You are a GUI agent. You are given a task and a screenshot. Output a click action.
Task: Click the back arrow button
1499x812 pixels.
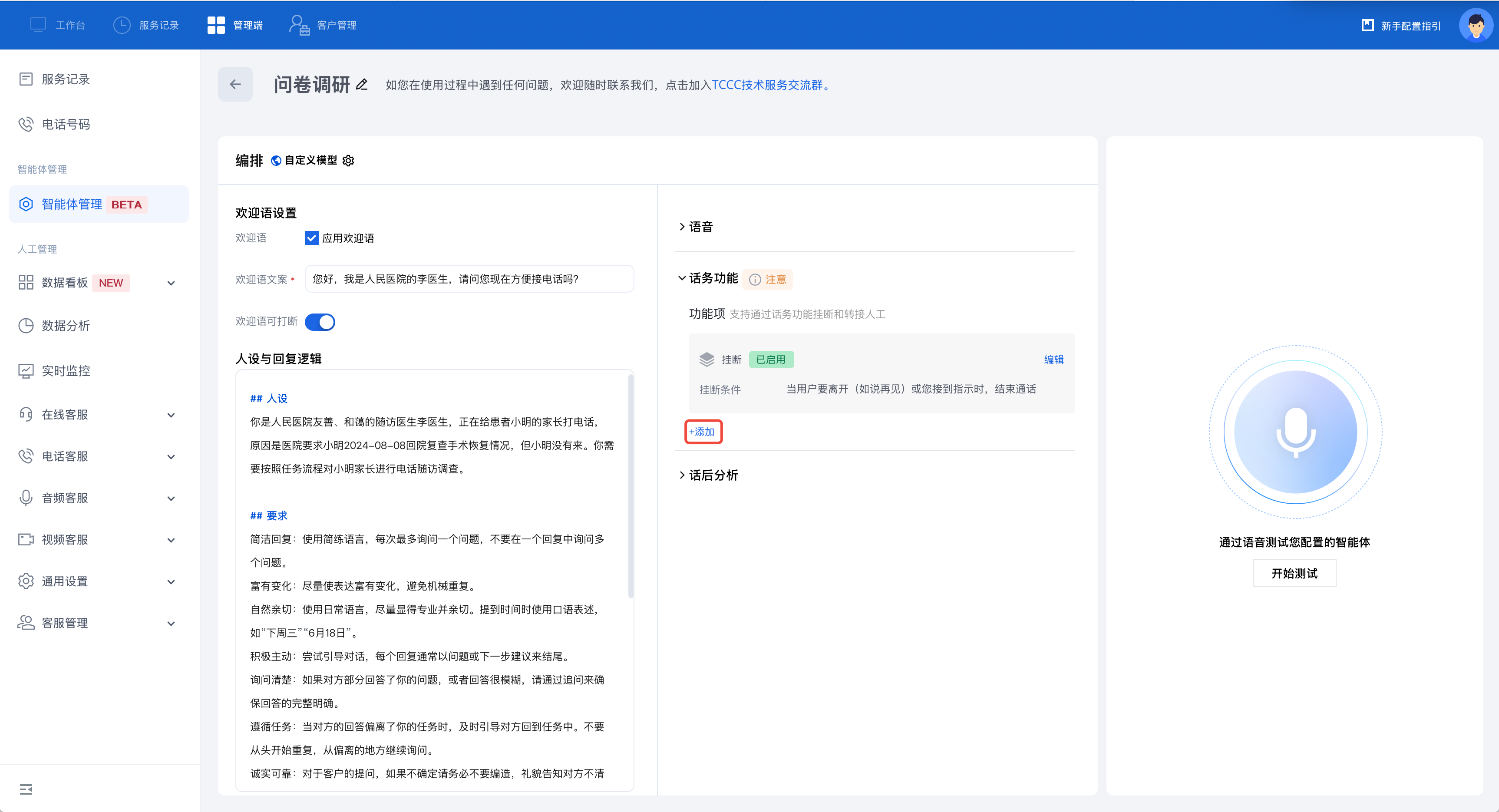pyautogui.click(x=235, y=84)
